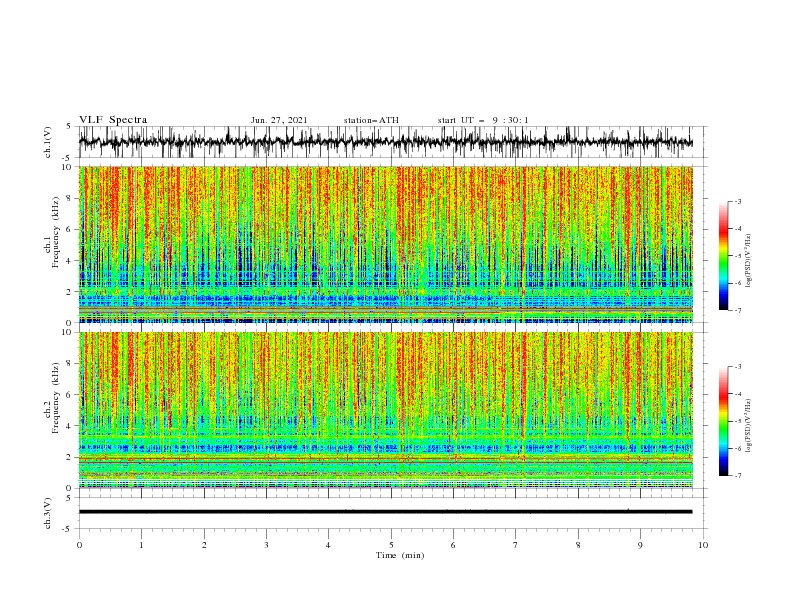This screenshot has width=792, height=612.
Task: Click the "ch.3(V)" axis label
Action: click(48, 513)
